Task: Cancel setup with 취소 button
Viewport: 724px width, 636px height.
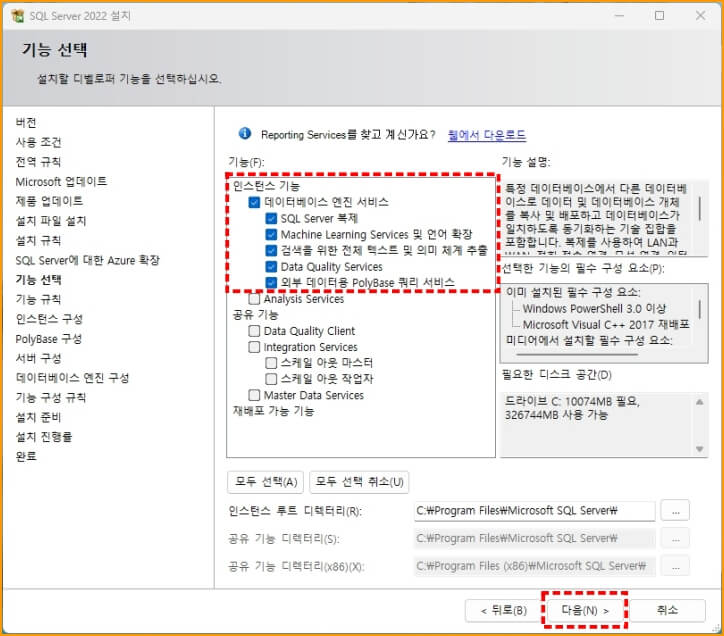Action: point(667,611)
